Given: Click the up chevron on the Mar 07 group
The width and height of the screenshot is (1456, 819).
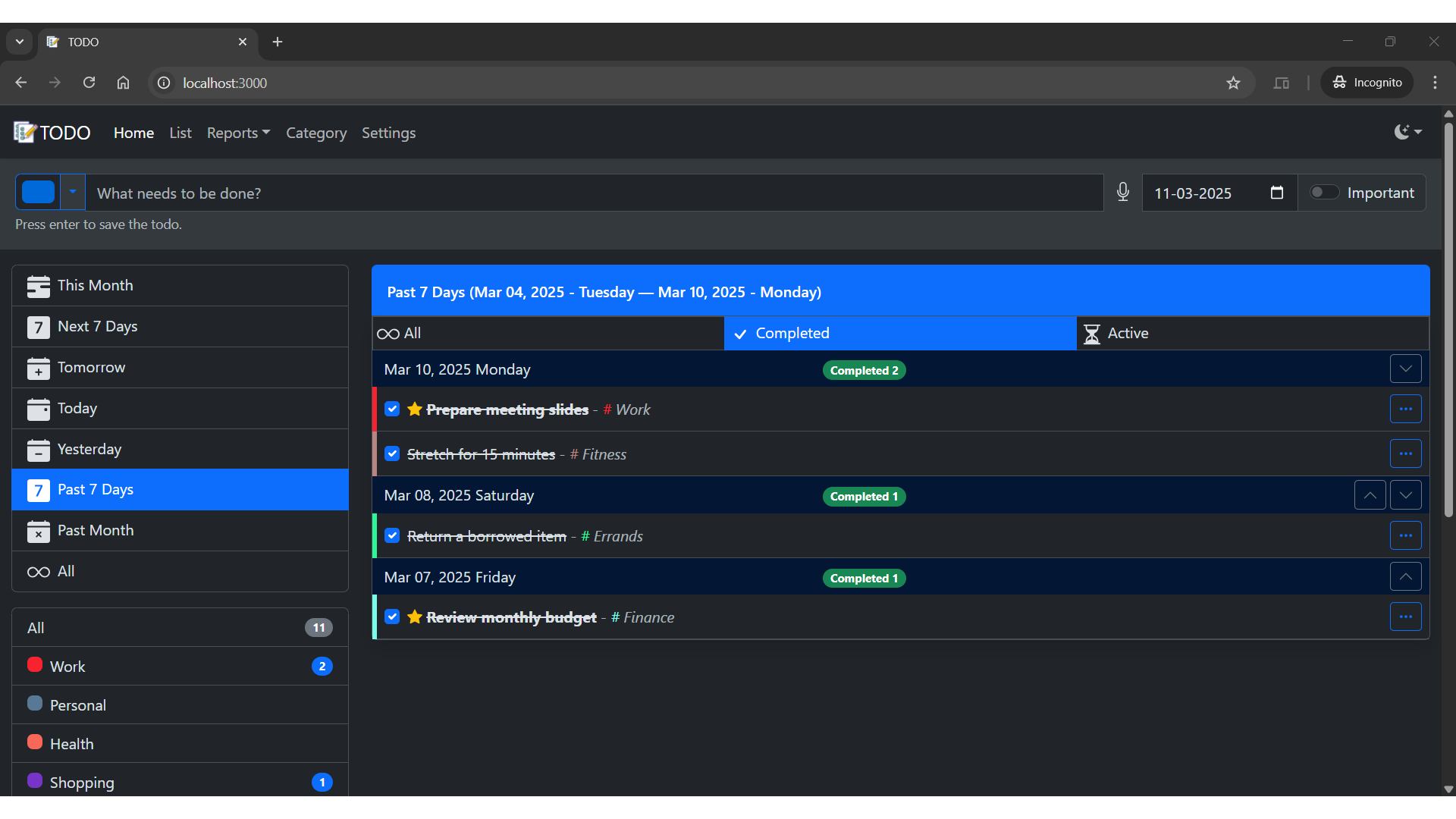Looking at the screenshot, I should tap(1405, 577).
